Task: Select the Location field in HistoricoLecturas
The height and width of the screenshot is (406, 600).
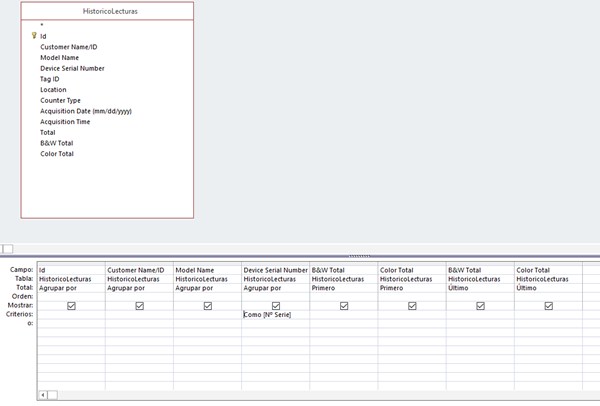Action: coord(53,89)
